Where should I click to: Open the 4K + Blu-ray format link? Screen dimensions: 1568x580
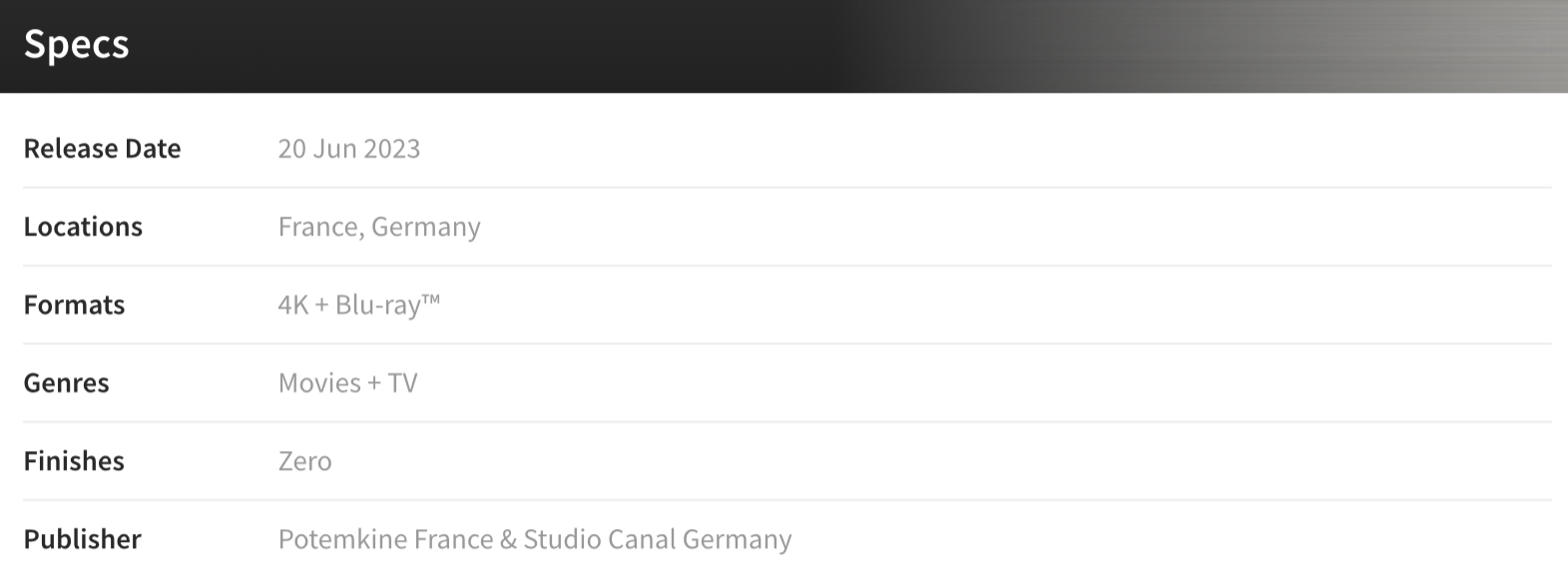(x=359, y=304)
